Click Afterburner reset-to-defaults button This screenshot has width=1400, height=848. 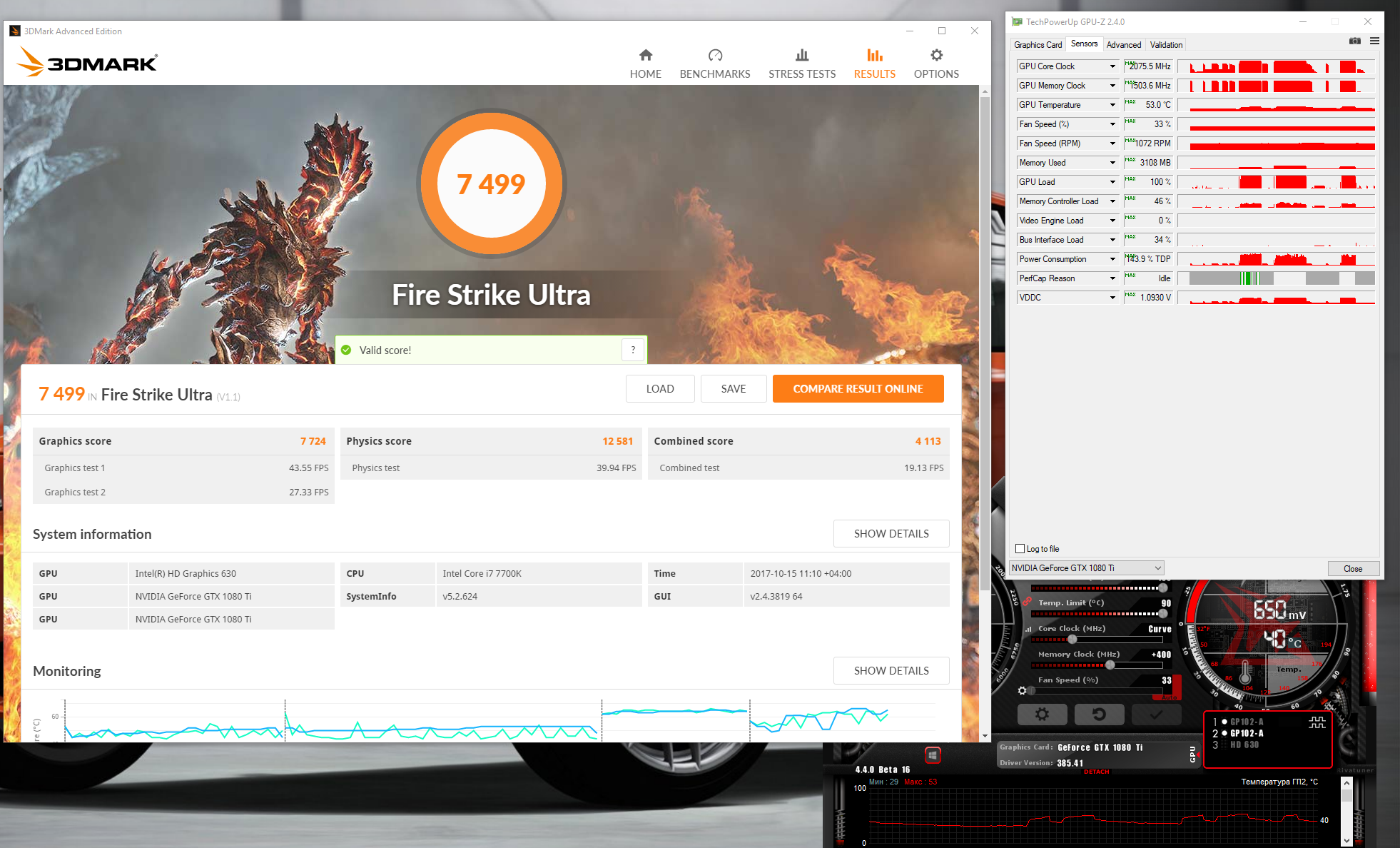coord(1099,714)
